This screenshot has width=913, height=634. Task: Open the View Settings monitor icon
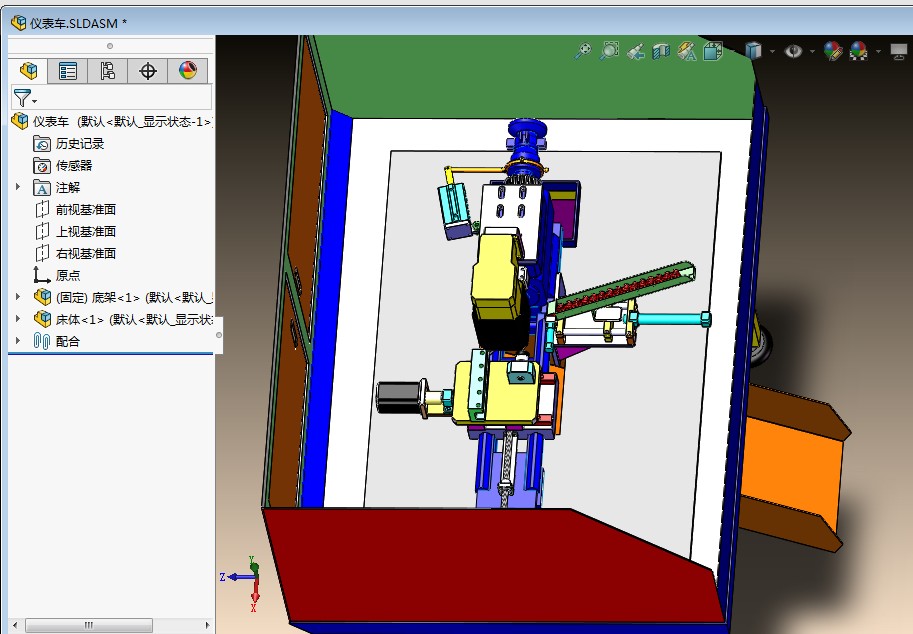pyautogui.click(x=898, y=51)
